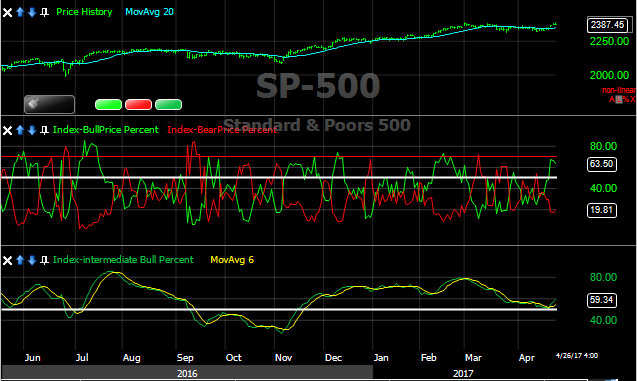Move the Price History panel down
Screen dimensions: 637x381
32,12
